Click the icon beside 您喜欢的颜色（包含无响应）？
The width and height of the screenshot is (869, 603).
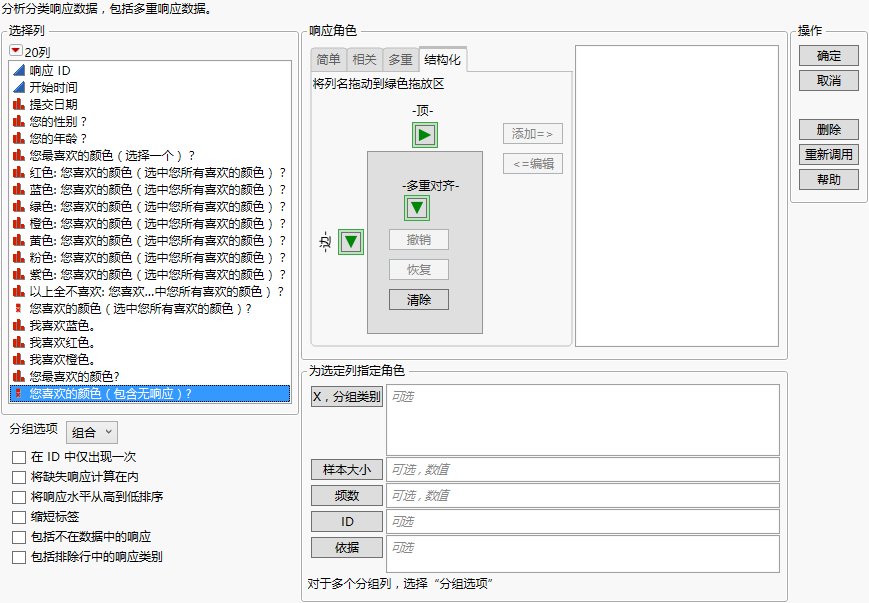pos(18,394)
